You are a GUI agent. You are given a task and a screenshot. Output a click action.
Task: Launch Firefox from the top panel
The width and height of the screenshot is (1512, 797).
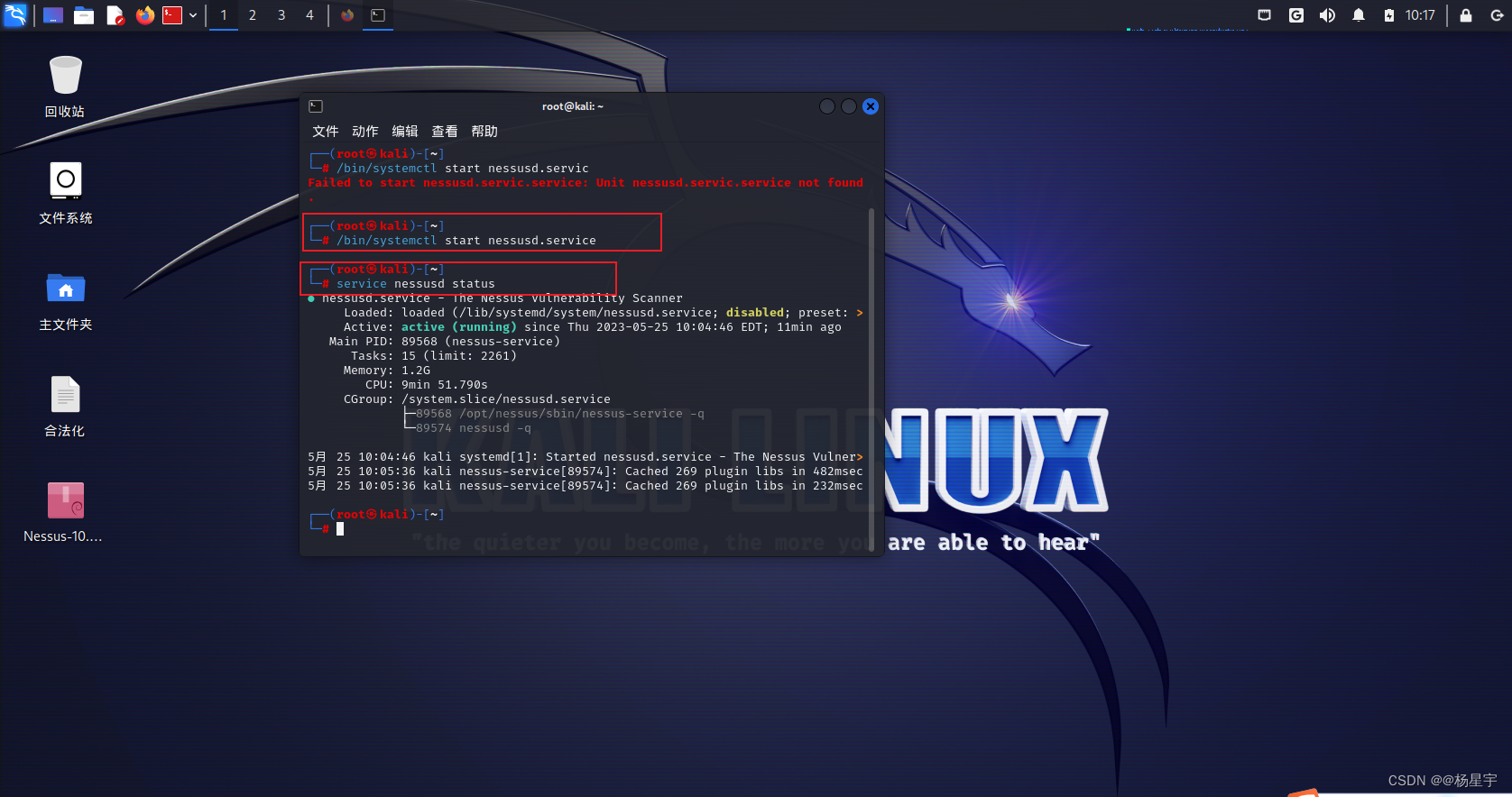tap(144, 15)
